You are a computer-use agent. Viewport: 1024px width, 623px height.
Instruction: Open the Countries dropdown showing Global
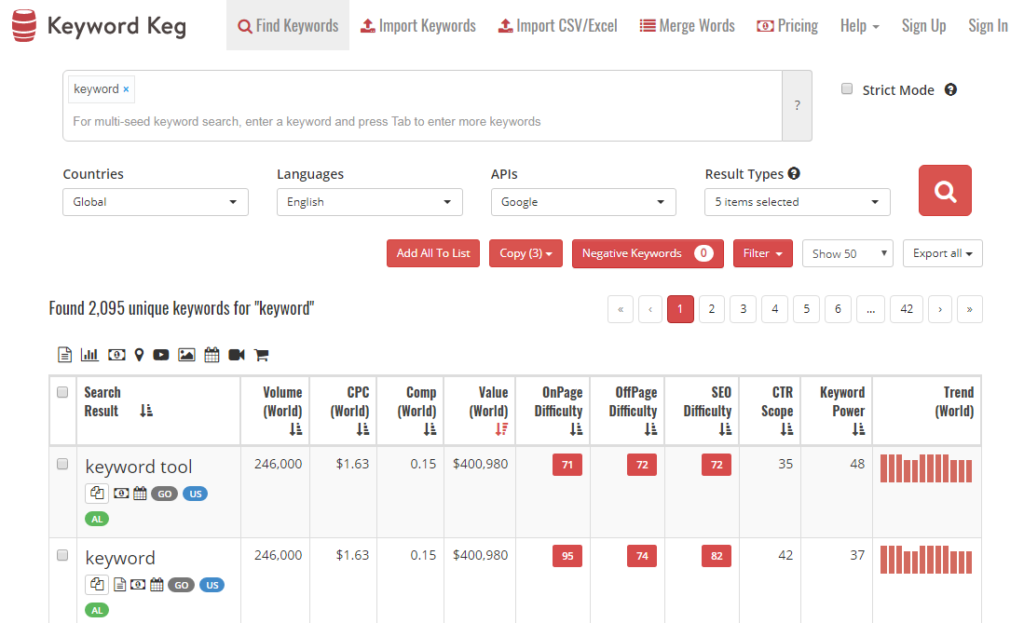[155, 202]
